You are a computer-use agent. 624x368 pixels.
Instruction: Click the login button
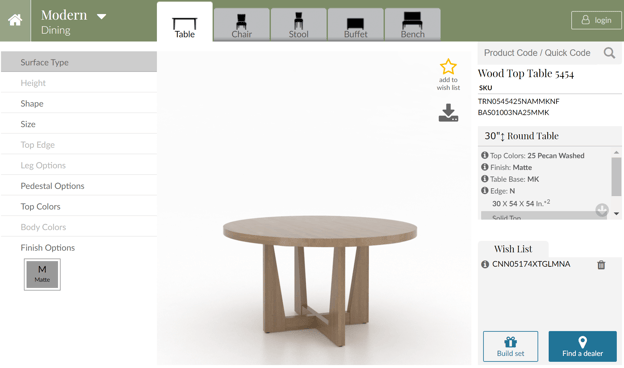[x=596, y=20]
